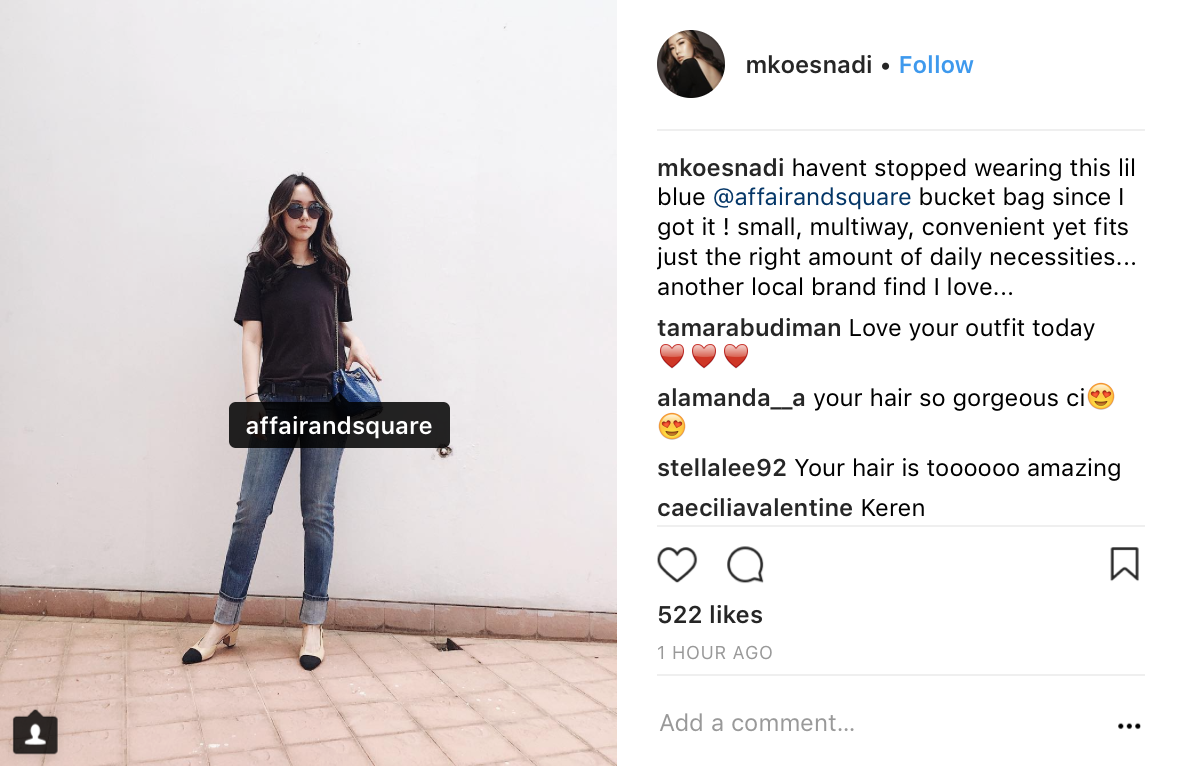Open the '1 hour ago' timestamp link
This screenshot has height=766, width=1182.
click(x=715, y=653)
